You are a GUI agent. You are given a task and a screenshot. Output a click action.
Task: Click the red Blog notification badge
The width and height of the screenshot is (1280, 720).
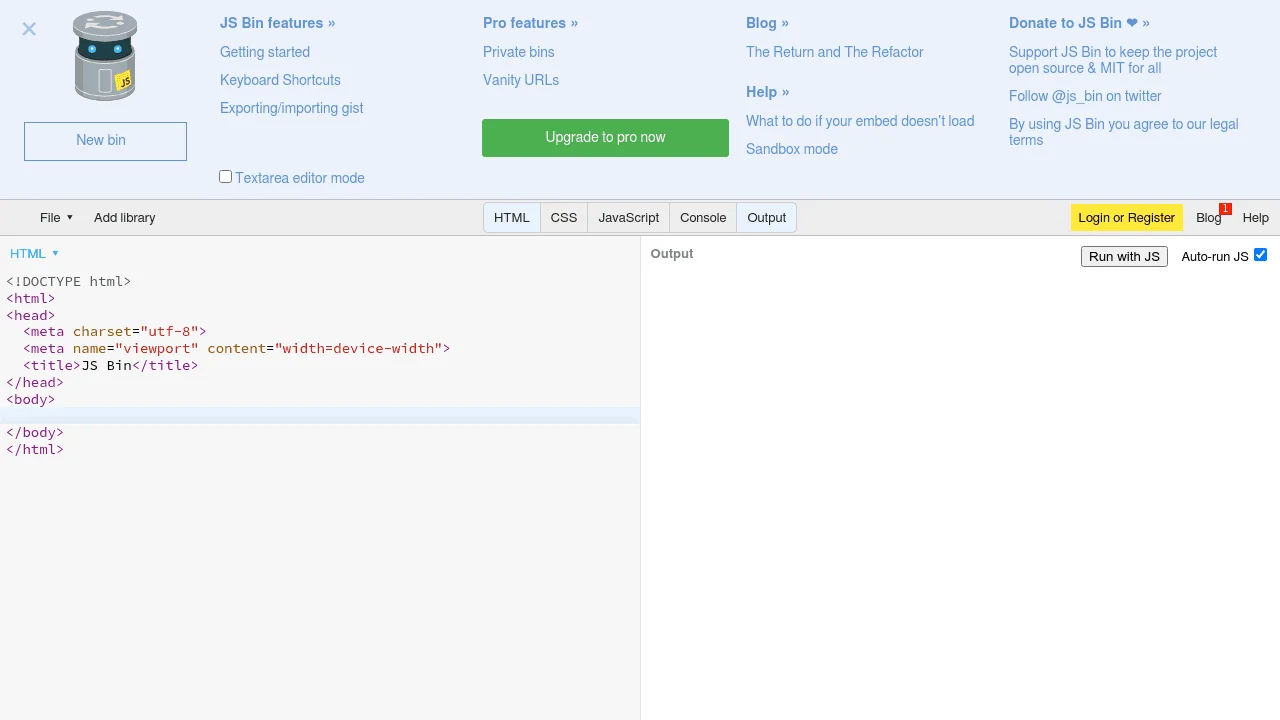1225,209
